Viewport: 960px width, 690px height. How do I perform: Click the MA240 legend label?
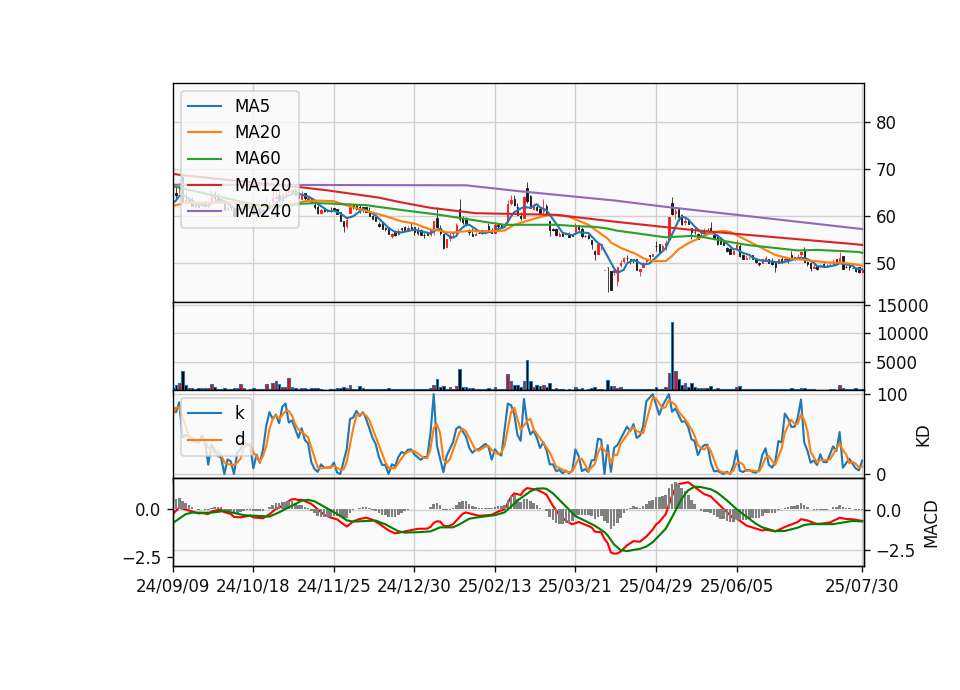pos(263,211)
